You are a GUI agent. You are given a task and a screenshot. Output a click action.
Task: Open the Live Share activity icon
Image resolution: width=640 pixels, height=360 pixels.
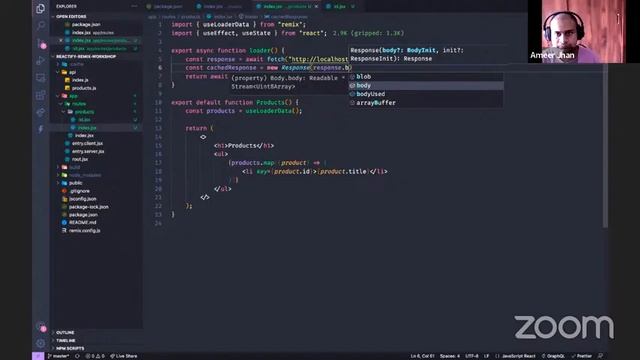40,112
